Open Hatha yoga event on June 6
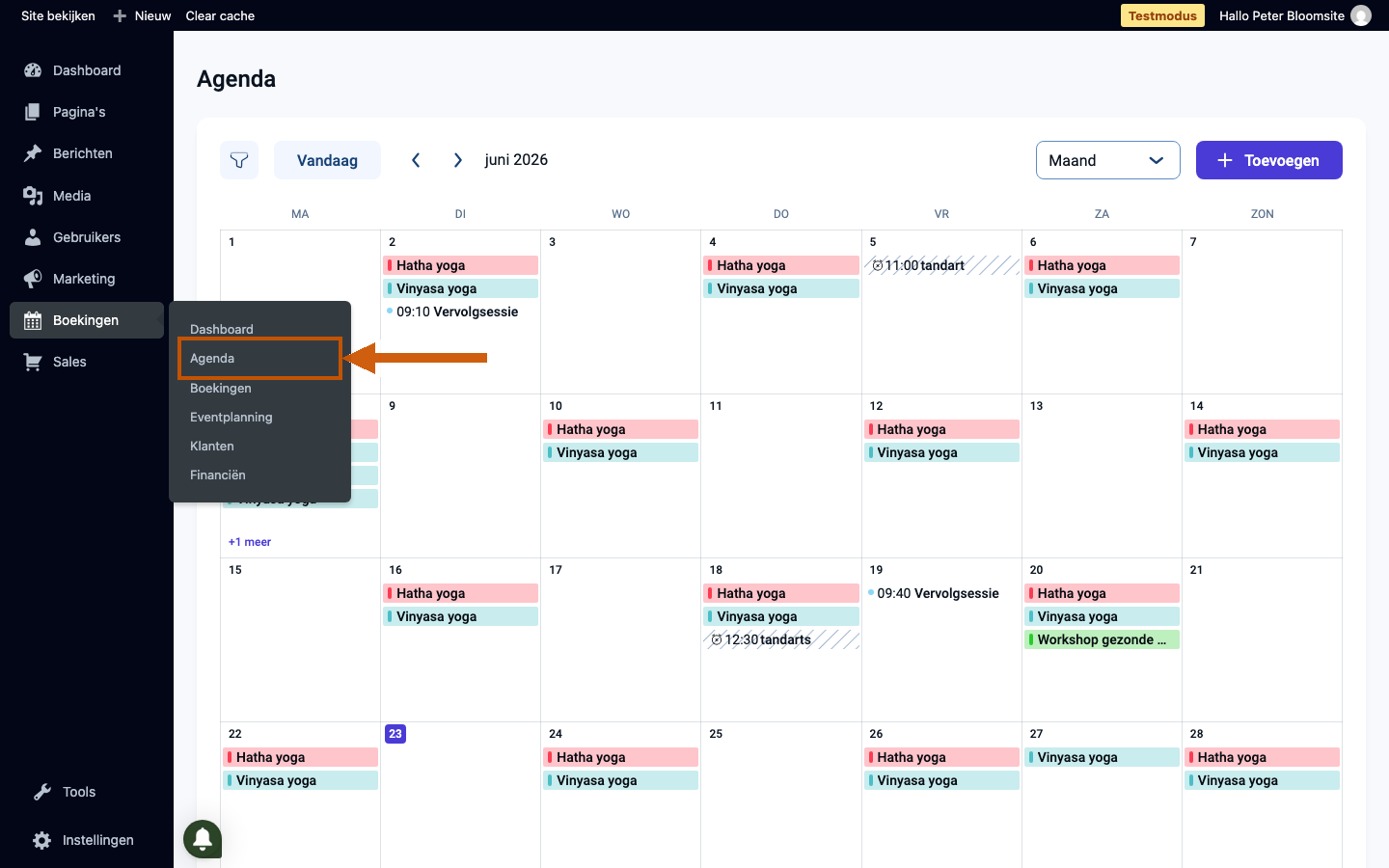Image resolution: width=1389 pixels, height=868 pixels. tap(1102, 265)
